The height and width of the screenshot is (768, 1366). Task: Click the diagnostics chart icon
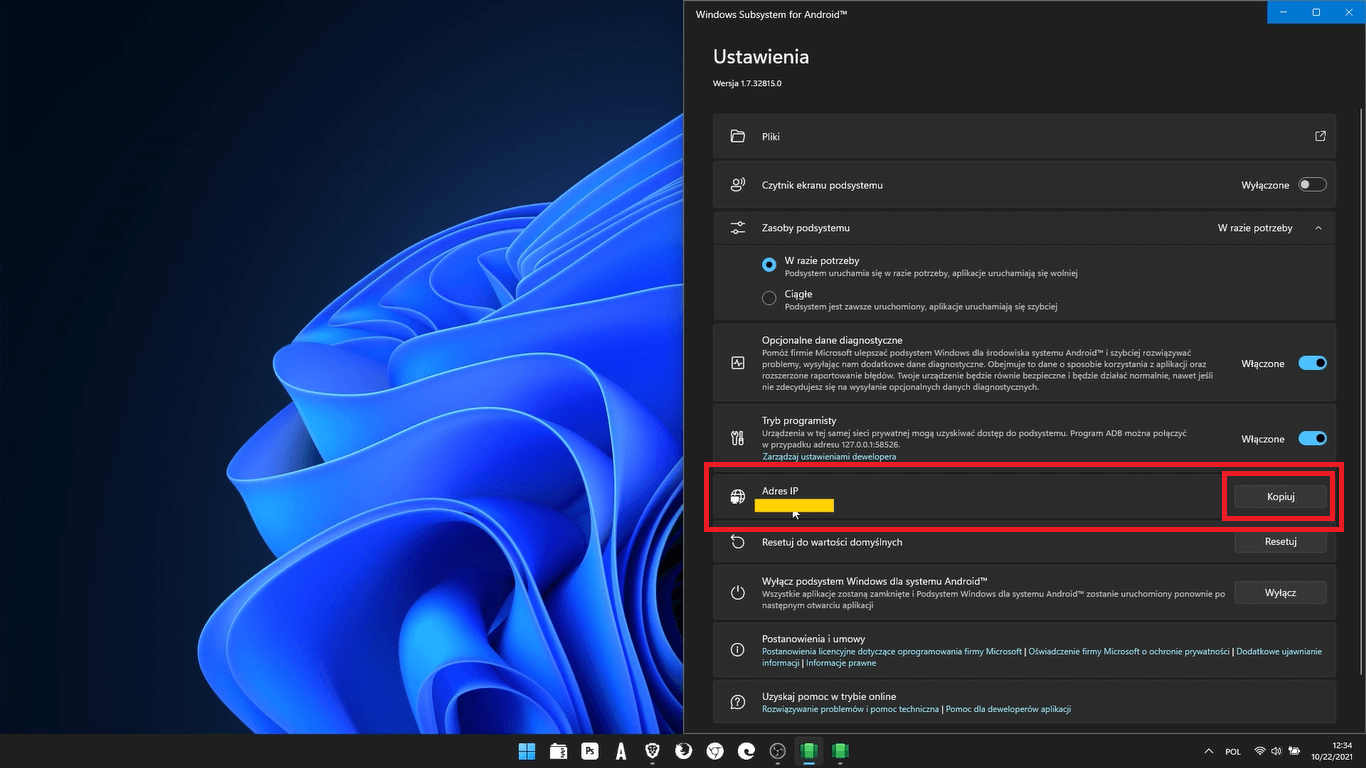[738, 364]
